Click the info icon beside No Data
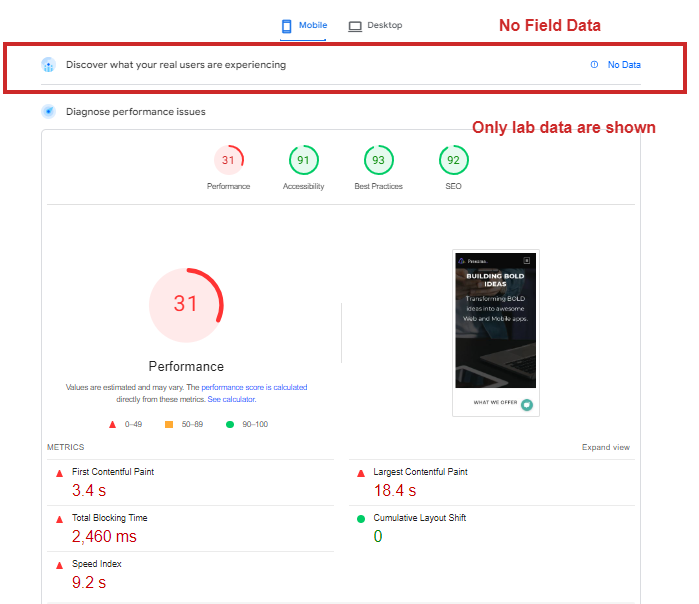Image resolution: width=699 pixels, height=604 pixels. pyautogui.click(x=594, y=65)
